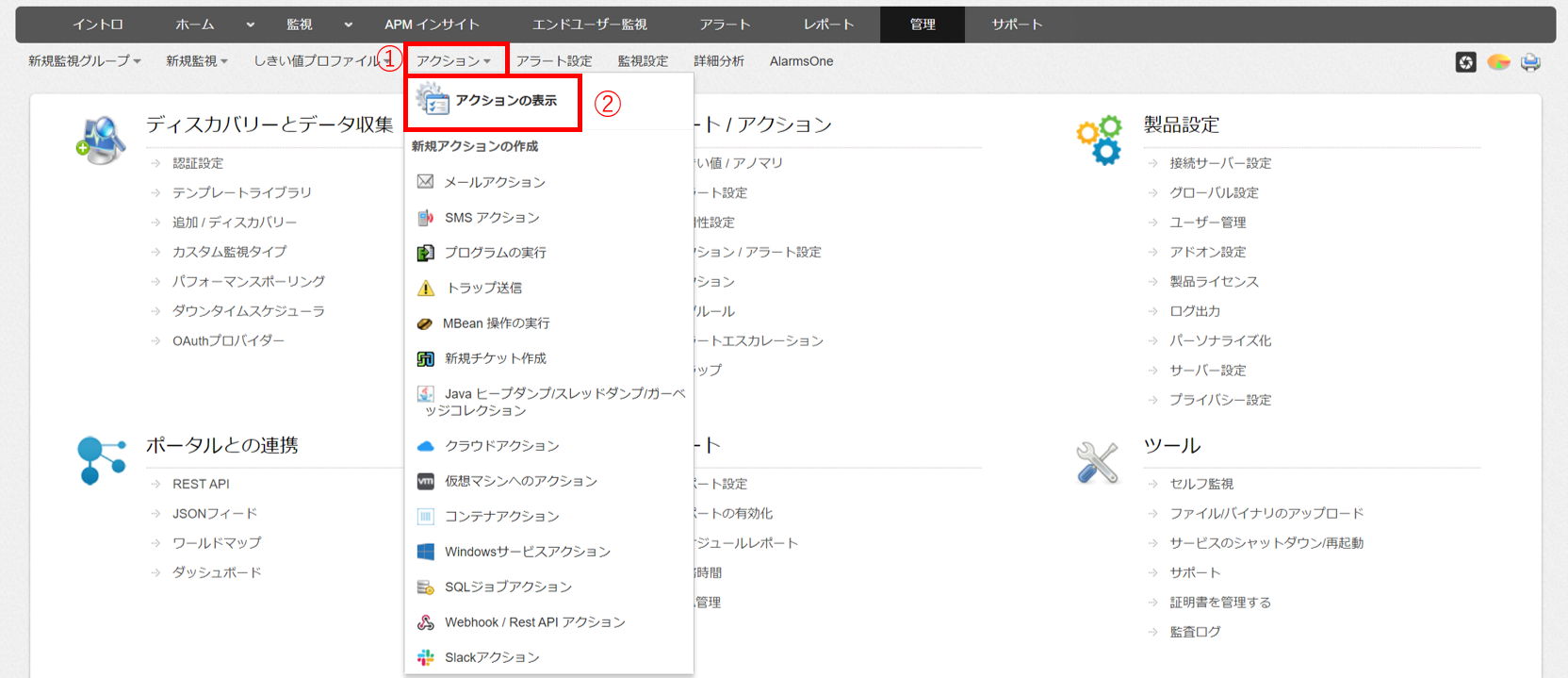Image resolution: width=1568 pixels, height=678 pixels.
Task: Collapse the アクション dropdown menu
Action: 454,61
